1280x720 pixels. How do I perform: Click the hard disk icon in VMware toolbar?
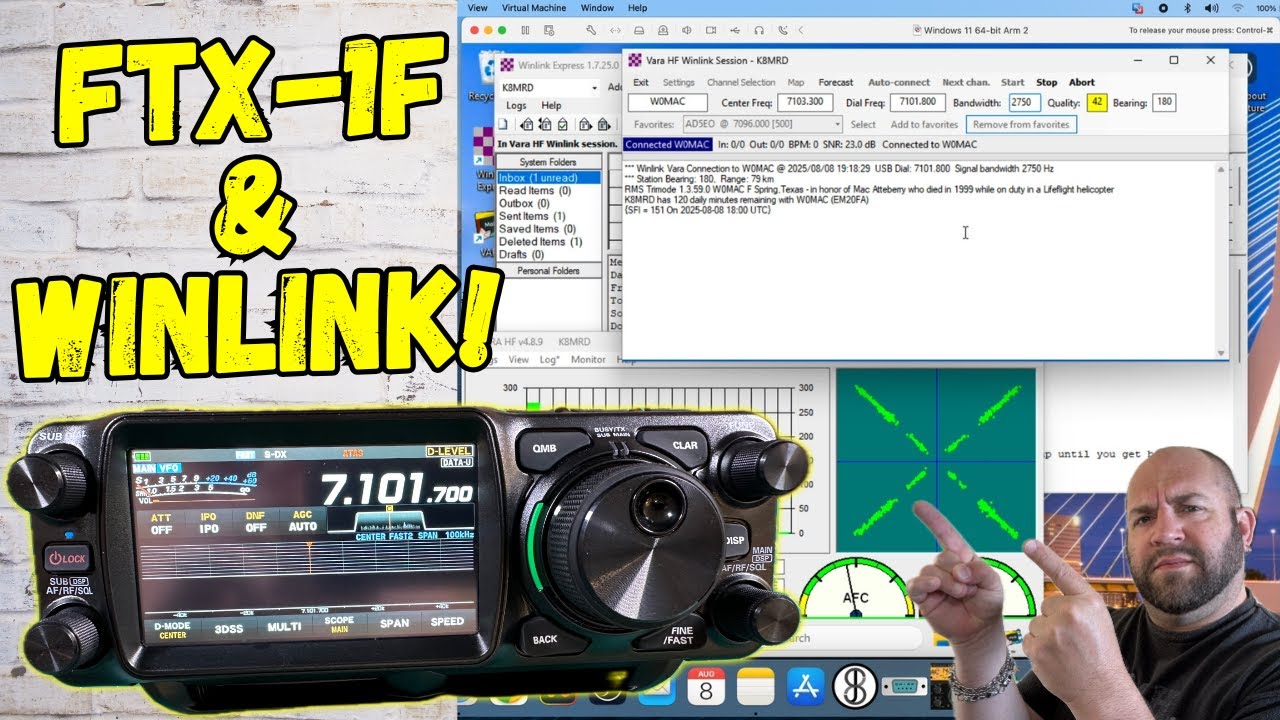(639, 30)
